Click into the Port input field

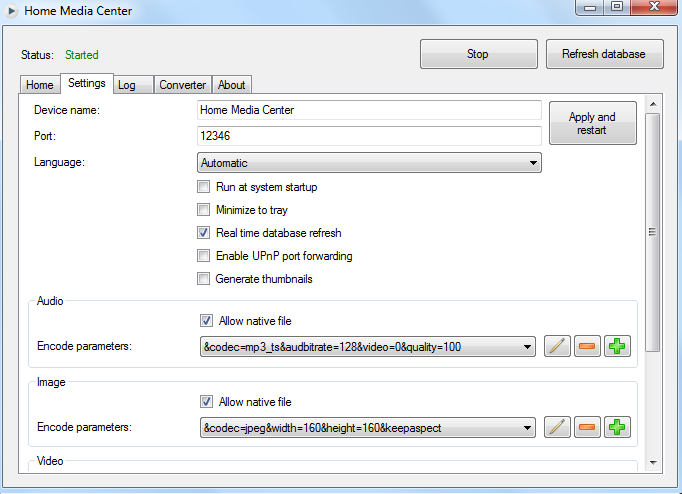[369, 135]
